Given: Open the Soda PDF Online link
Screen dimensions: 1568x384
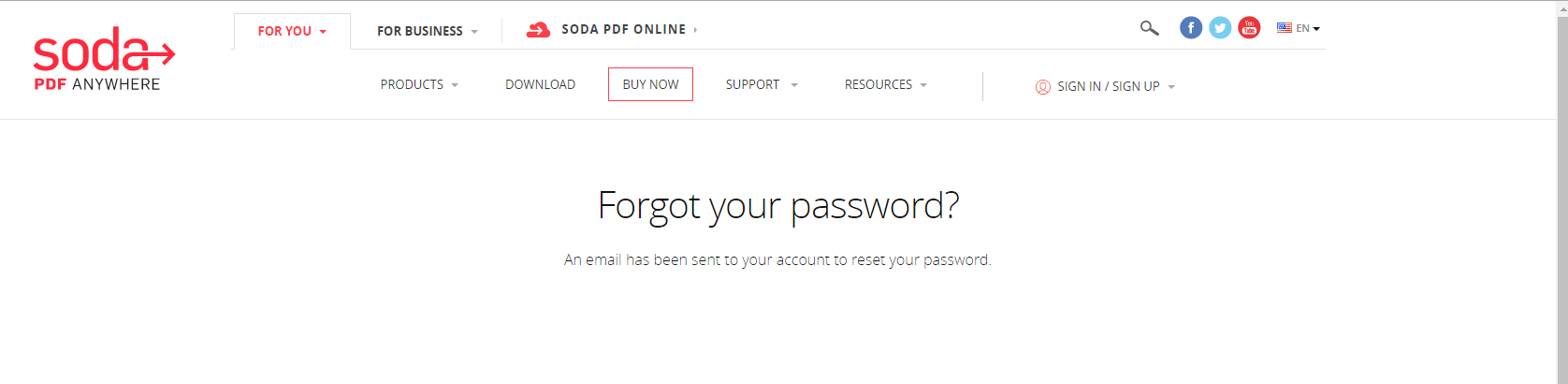Looking at the screenshot, I should click(623, 30).
